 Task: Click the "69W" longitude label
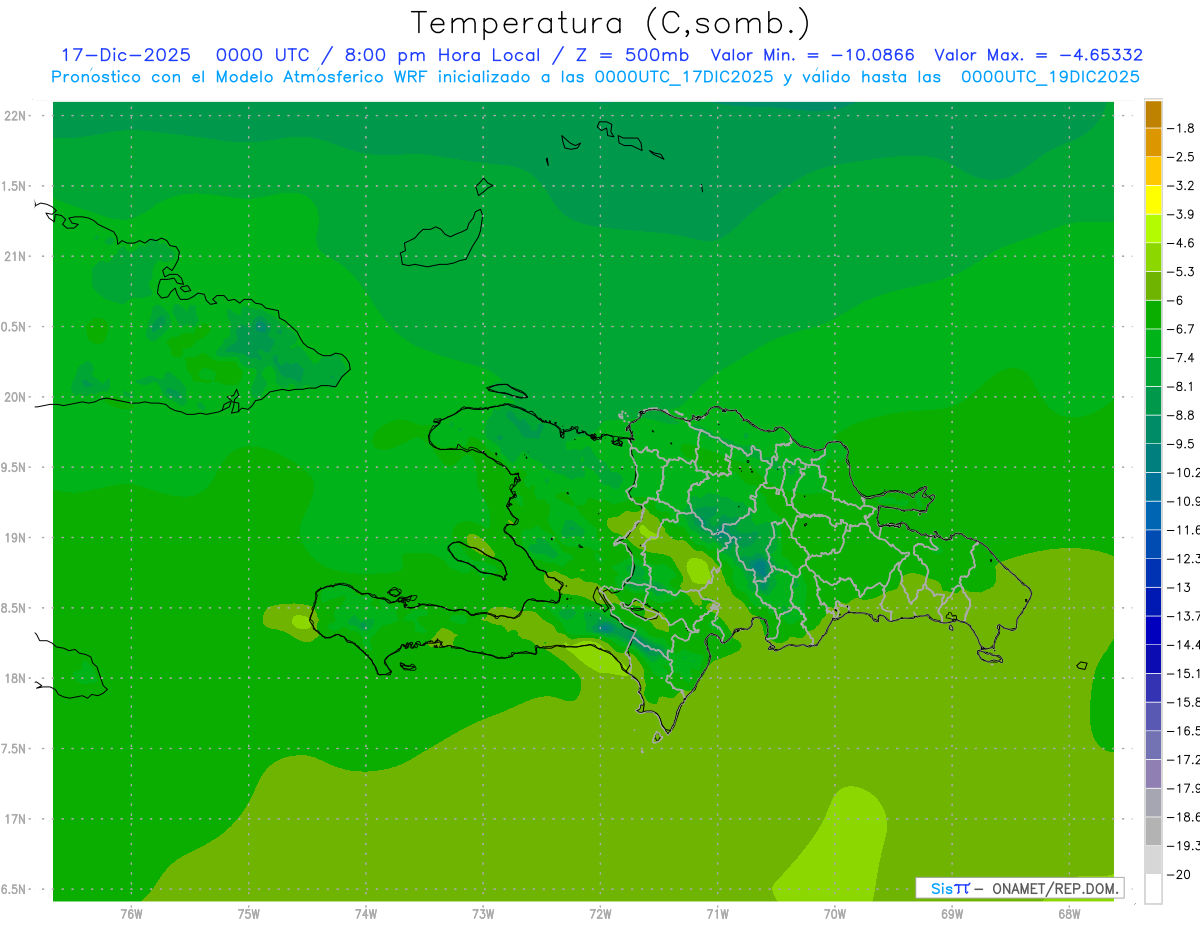pos(952,914)
